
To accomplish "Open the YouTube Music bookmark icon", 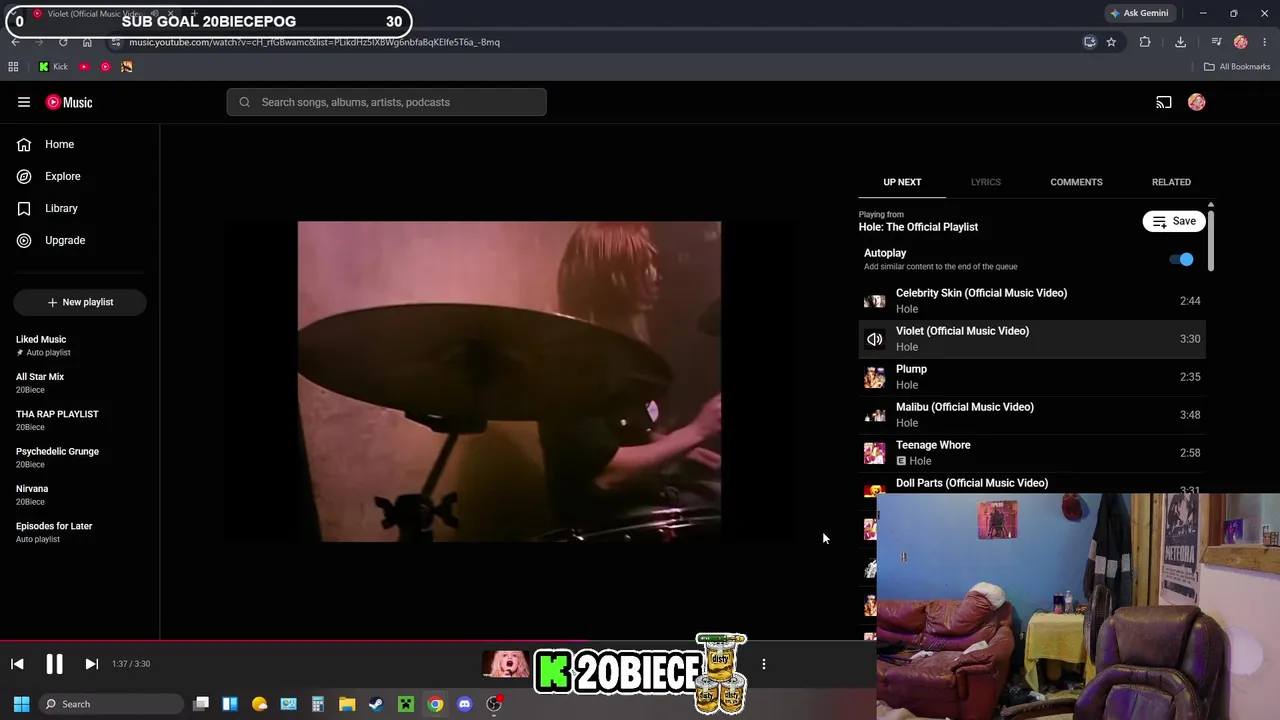I will [x=105, y=67].
